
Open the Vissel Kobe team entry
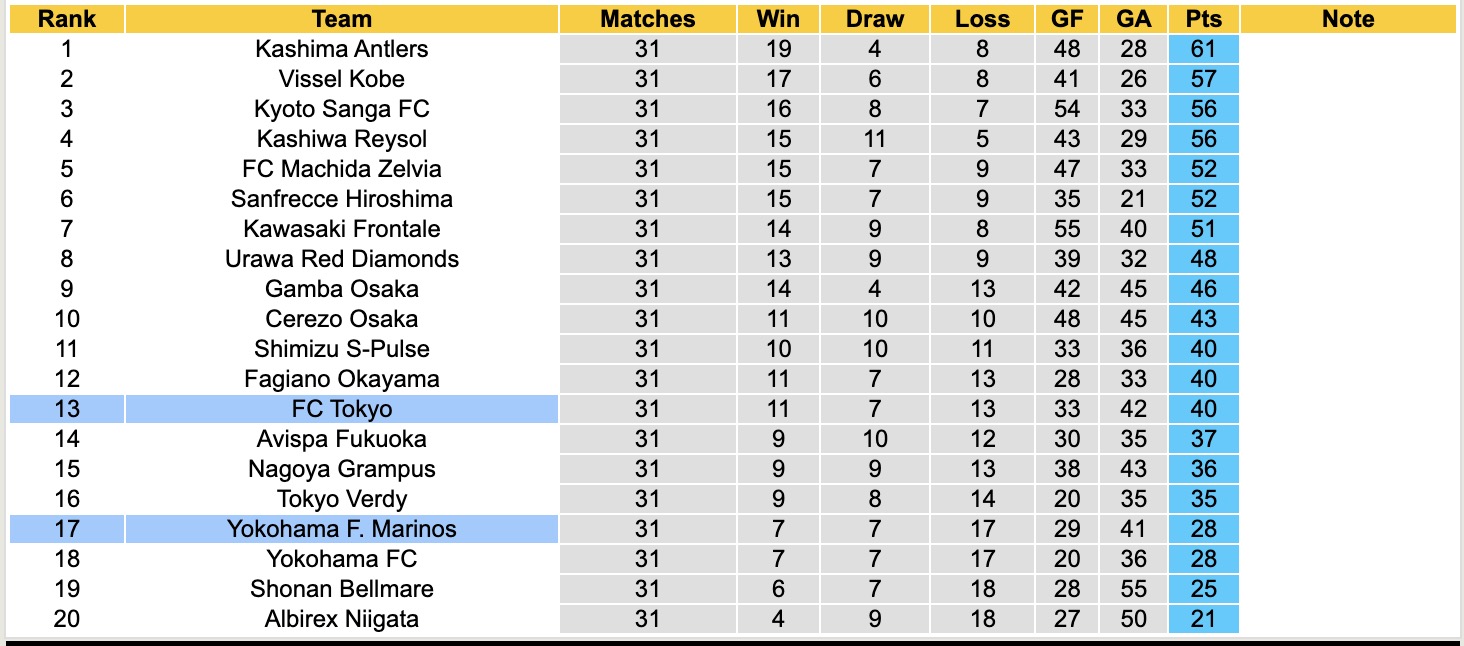pos(341,79)
